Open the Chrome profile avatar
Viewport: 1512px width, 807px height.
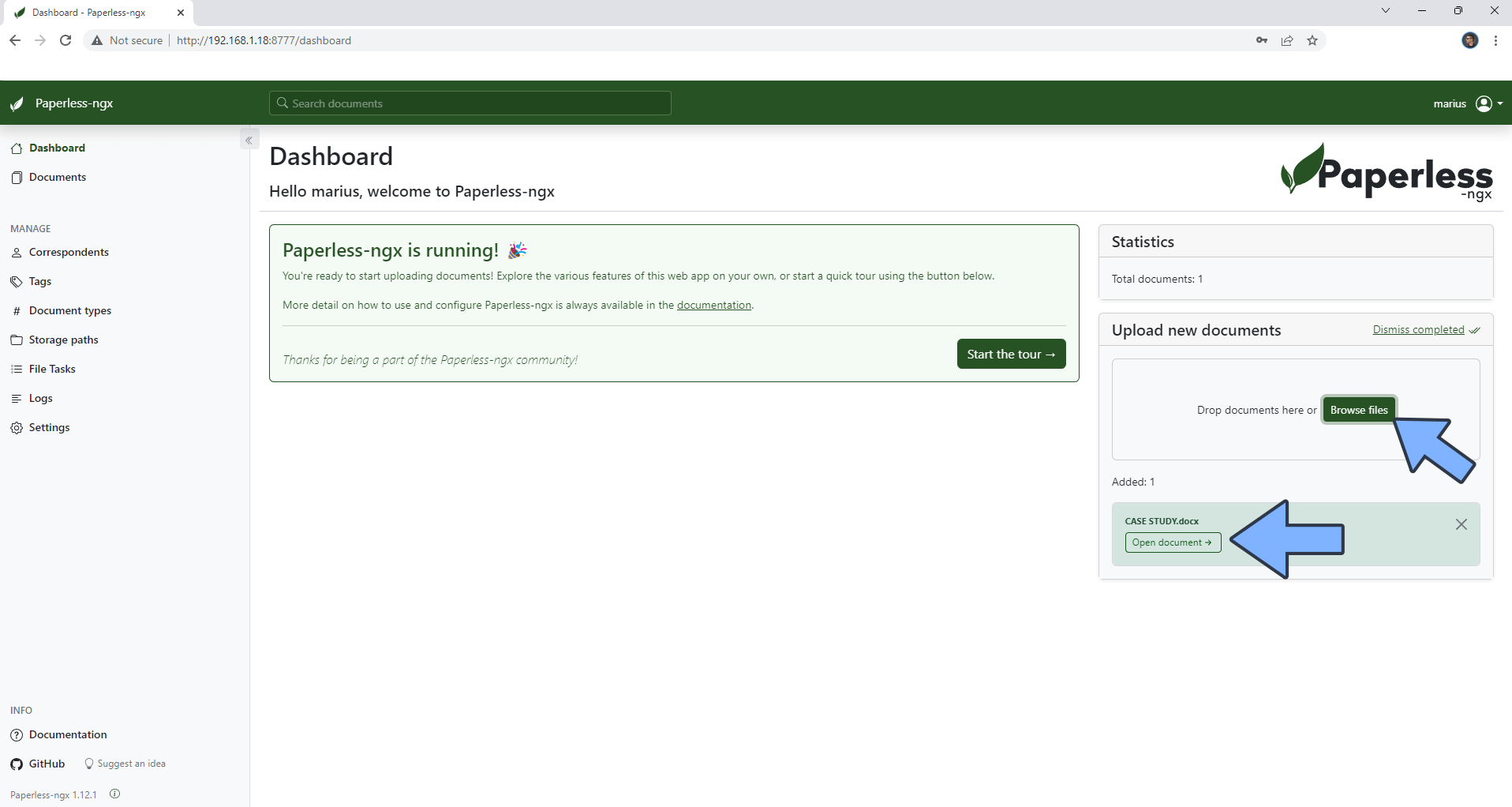coord(1469,40)
